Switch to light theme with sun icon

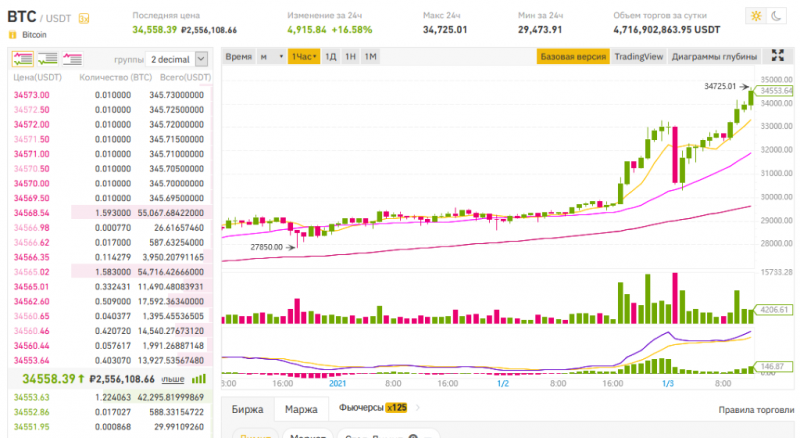754,17
